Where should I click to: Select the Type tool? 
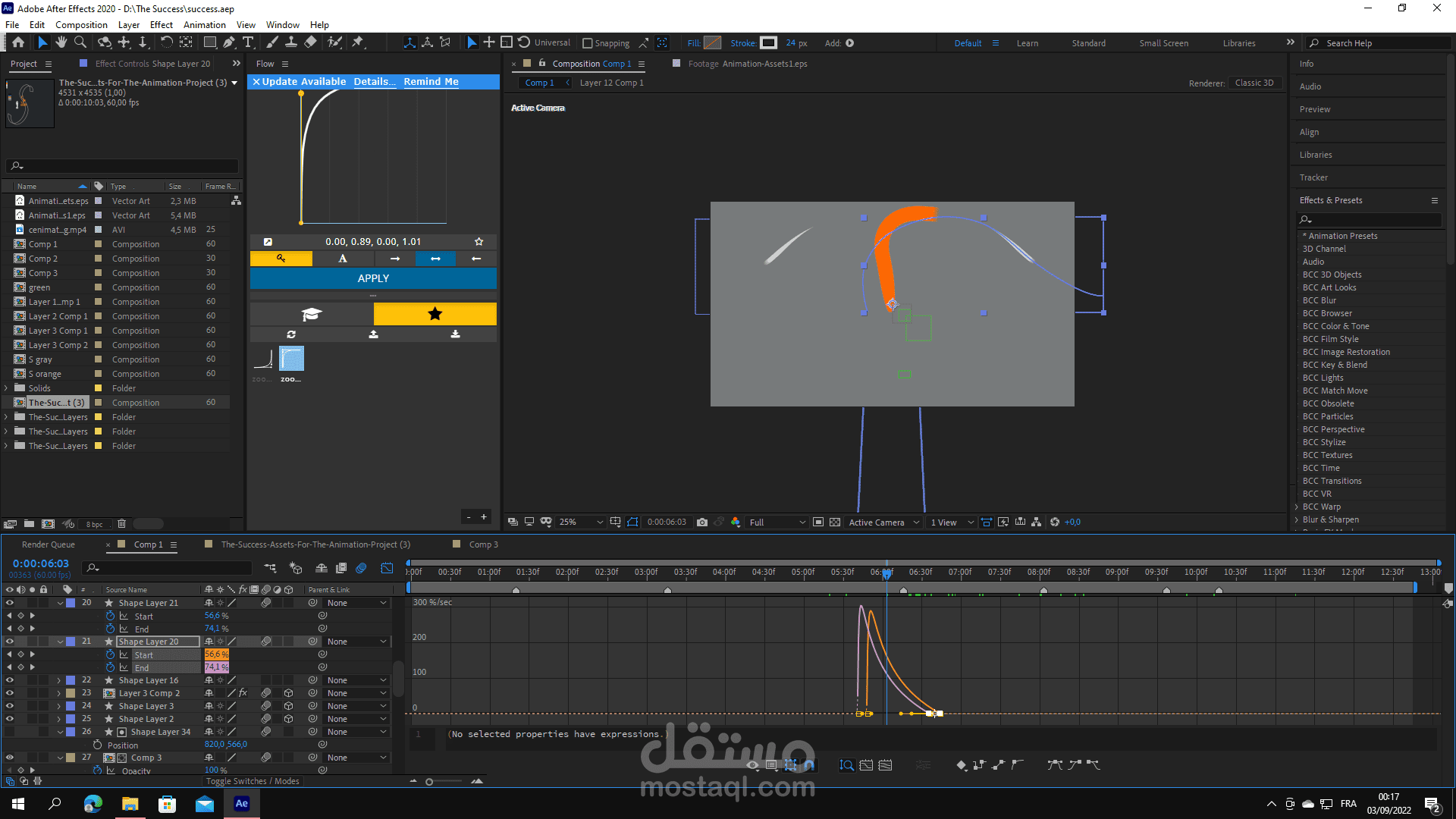coord(248,42)
